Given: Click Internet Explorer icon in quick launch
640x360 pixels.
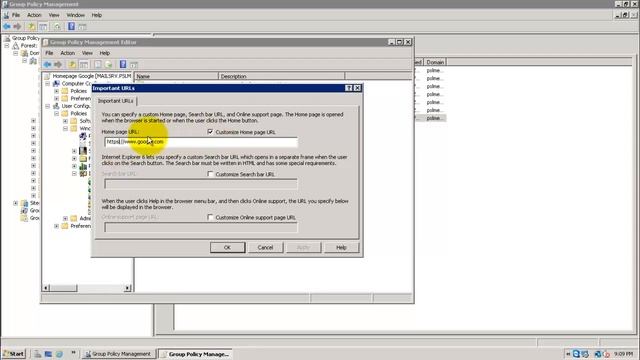Looking at the screenshot, I should (59, 354).
